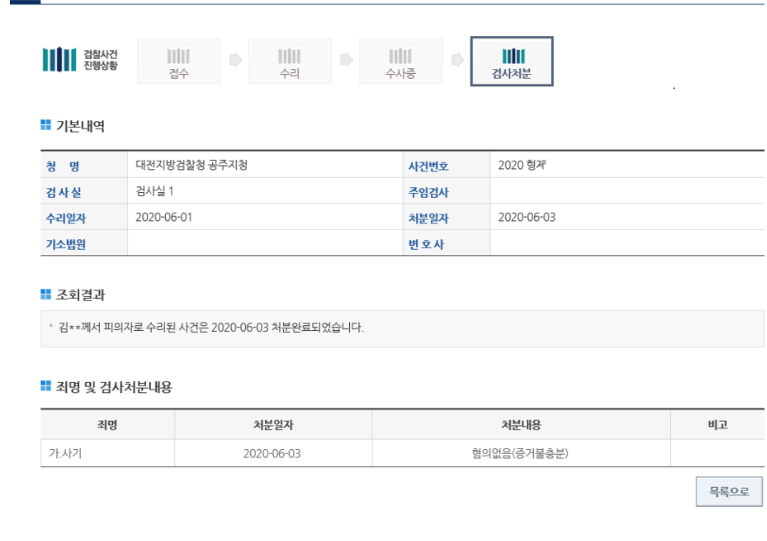Screen dimensions: 767x541
Task: Click the 죄명 column header
Action: pos(107,425)
